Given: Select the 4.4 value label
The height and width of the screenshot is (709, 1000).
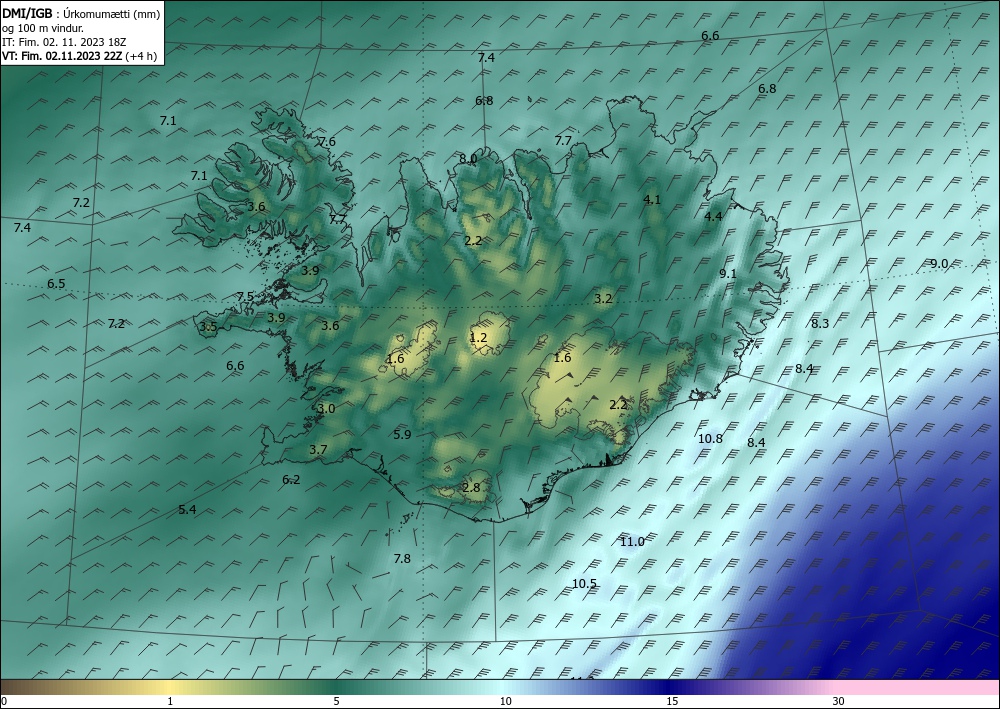Looking at the screenshot, I should point(713,217).
